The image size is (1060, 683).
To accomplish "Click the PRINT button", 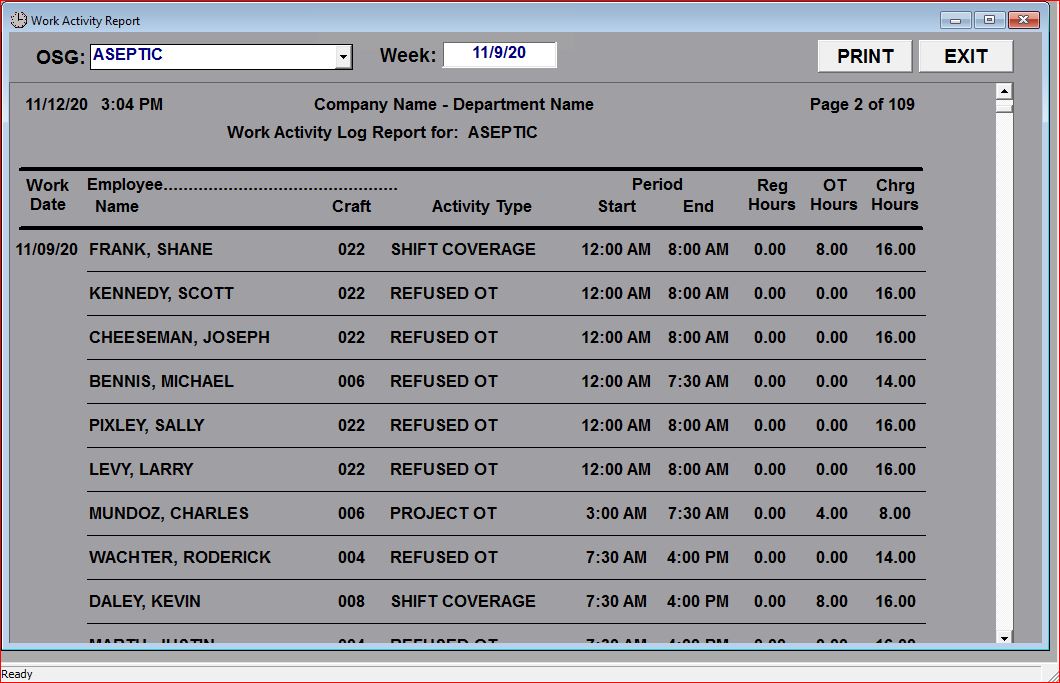I will click(865, 56).
